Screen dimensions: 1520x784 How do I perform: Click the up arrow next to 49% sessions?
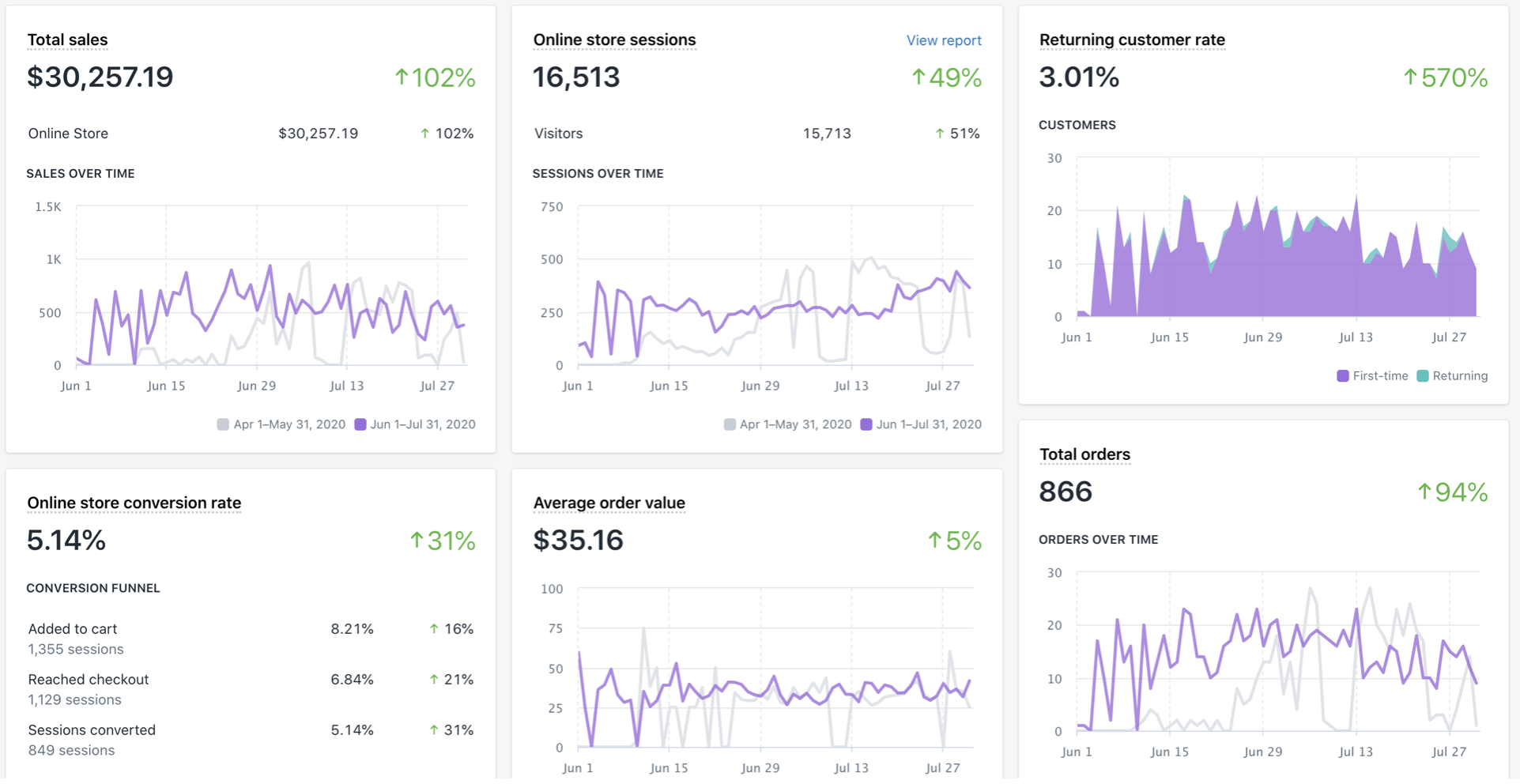click(x=918, y=77)
